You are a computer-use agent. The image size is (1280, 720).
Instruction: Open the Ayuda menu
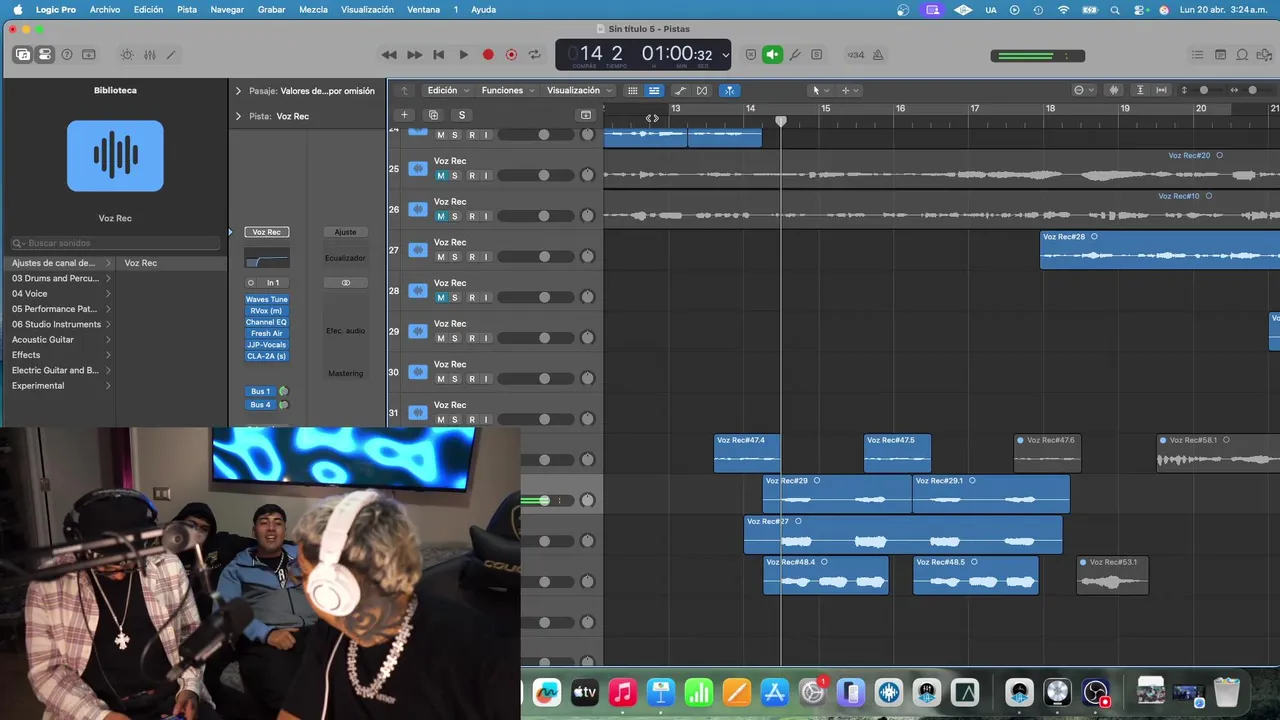pyautogui.click(x=483, y=9)
